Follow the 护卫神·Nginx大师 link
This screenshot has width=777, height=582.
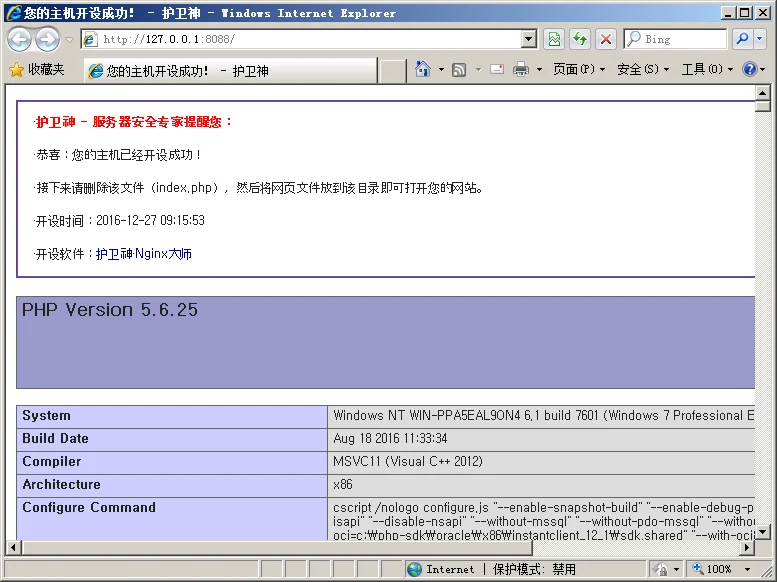pyautogui.click(x=144, y=254)
